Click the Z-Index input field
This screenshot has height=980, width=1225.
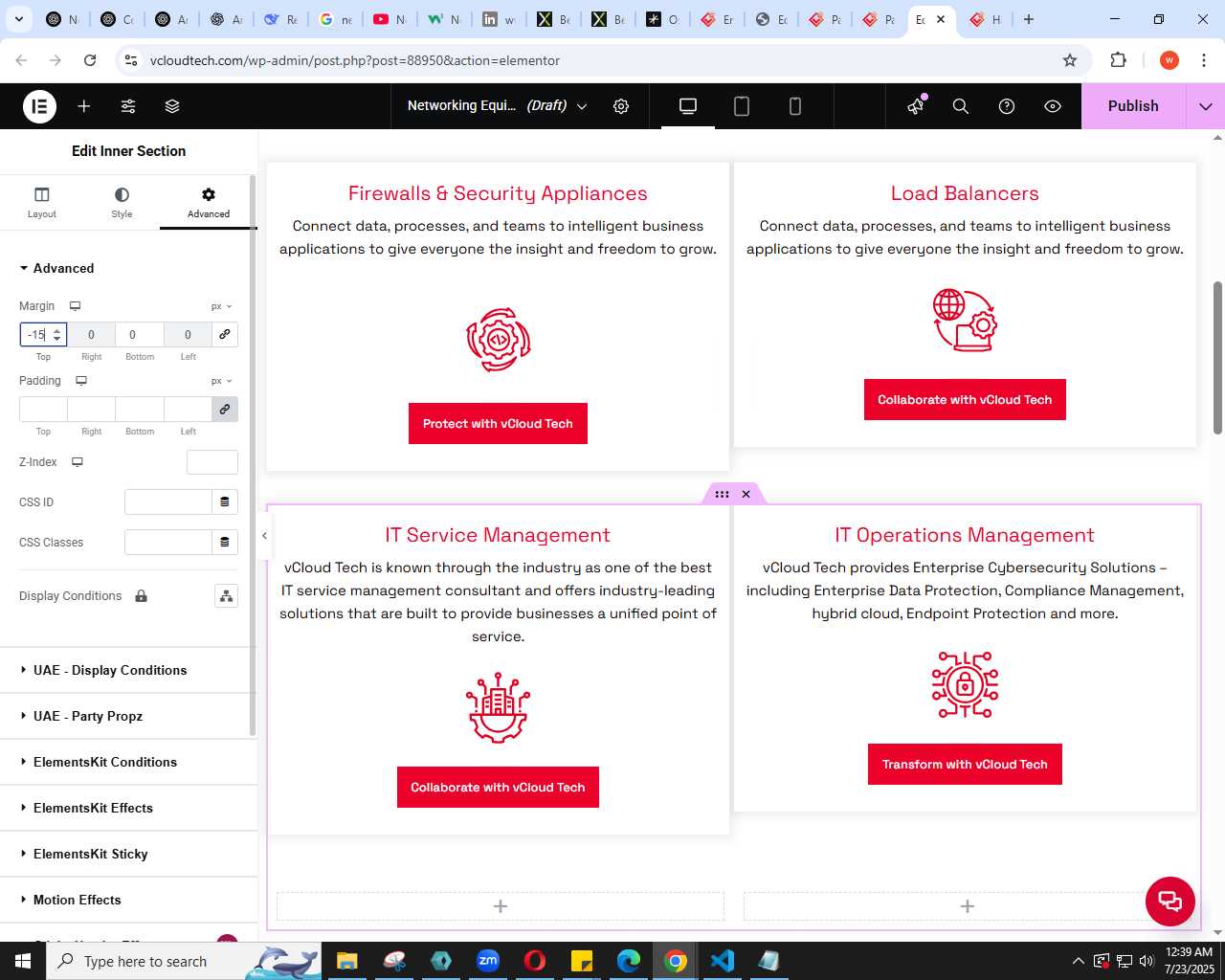point(212,462)
